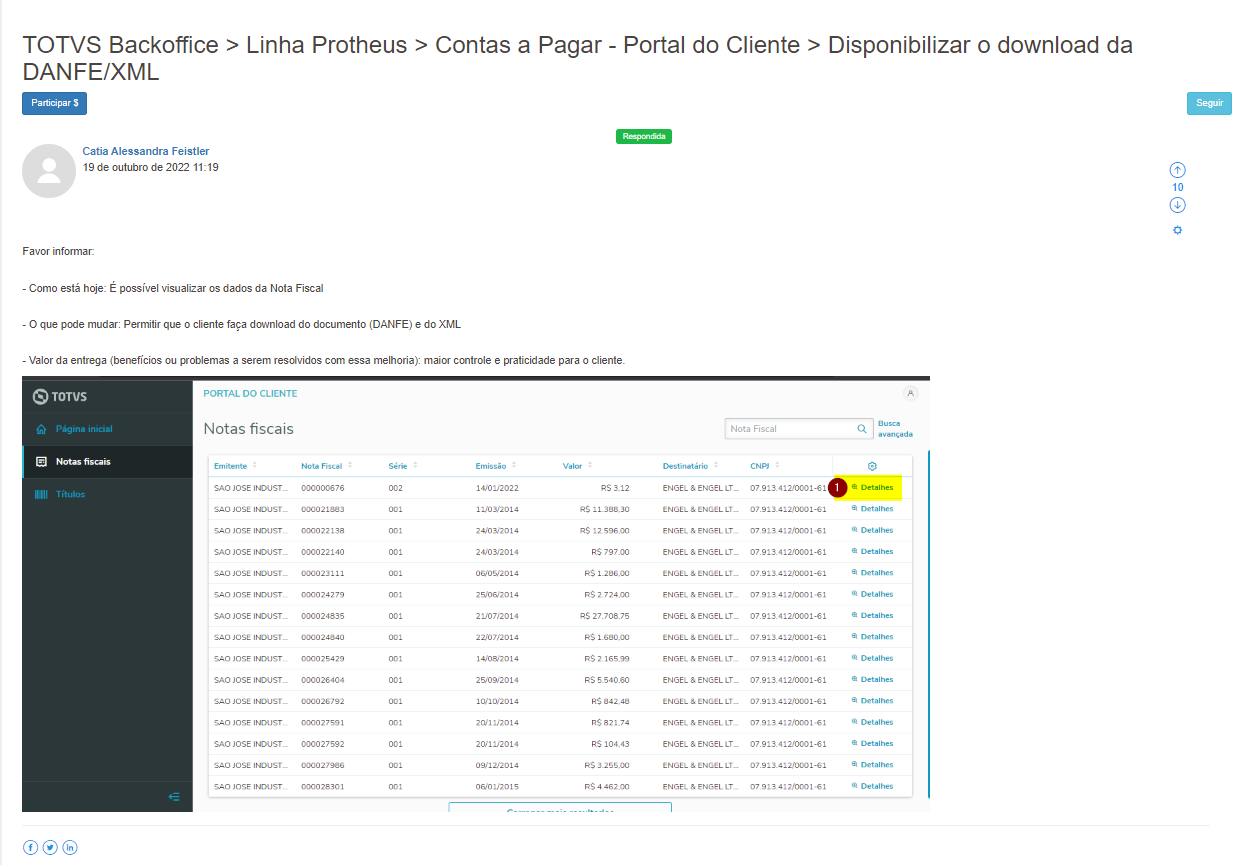Click the upvote arrow above the vote count
Image resolution: width=1242 pixels, height=865 pixels.
pos(1177,170)
